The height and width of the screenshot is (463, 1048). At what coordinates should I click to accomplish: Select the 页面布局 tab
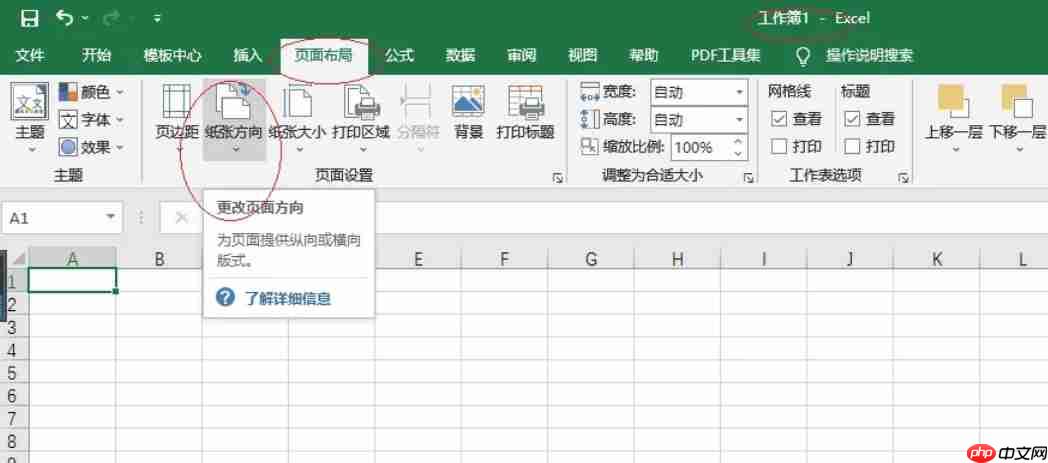(323, 55)
